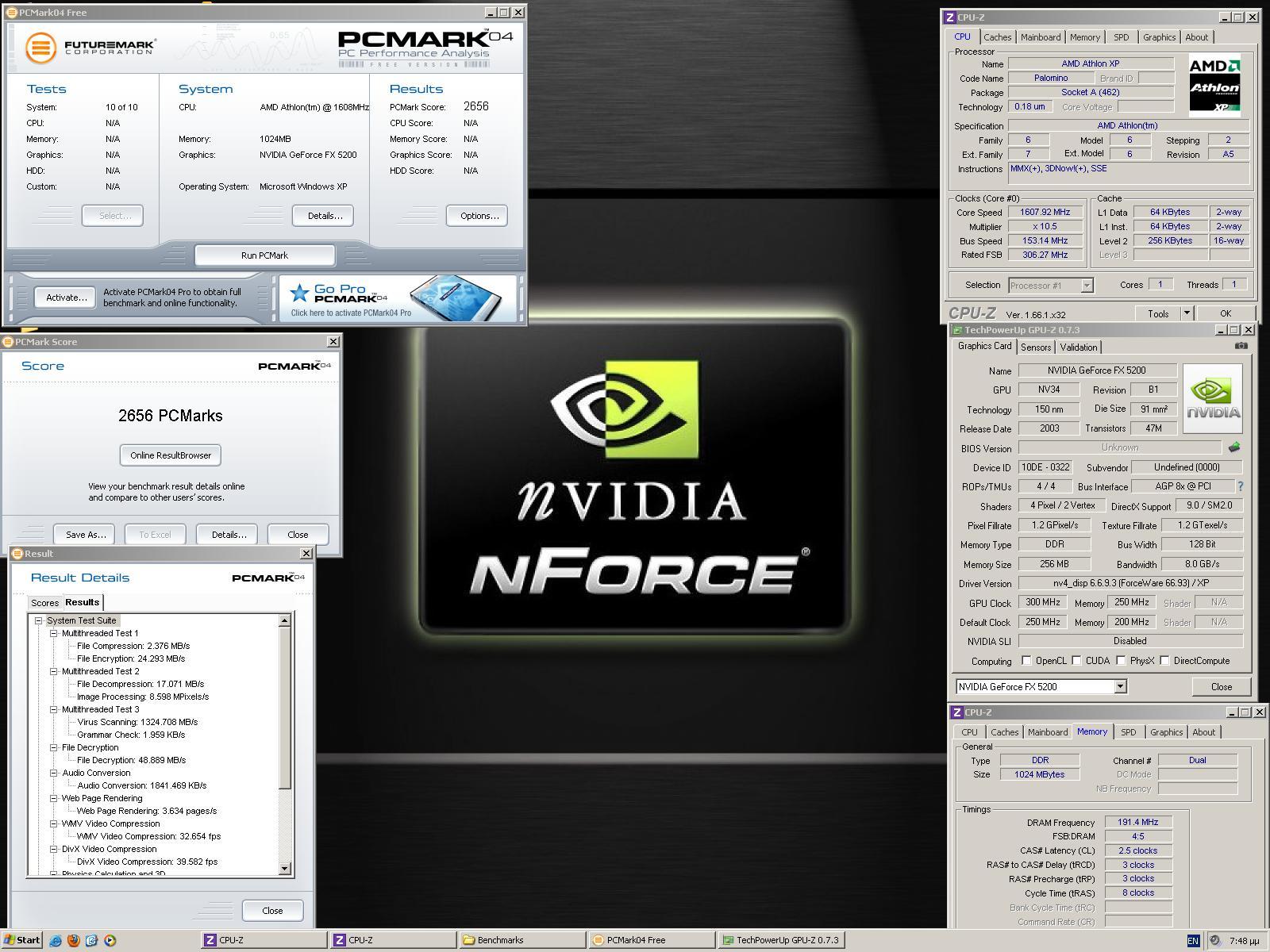This screenshot has width=1270, height=952.
Task: Click the CPU-Z title bar Z icon (top window)
Action: (x=949, y=17)
